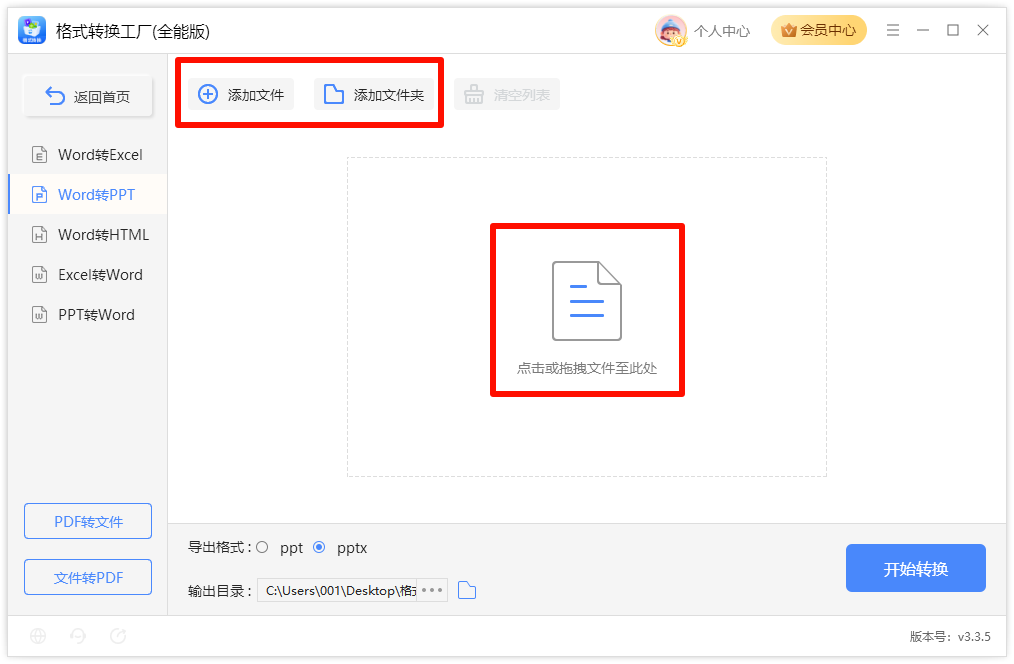This screenshot has height=664, width=1014.
Task: Click the 添加文件夹 add folder button
Action: tap(374, 94)
